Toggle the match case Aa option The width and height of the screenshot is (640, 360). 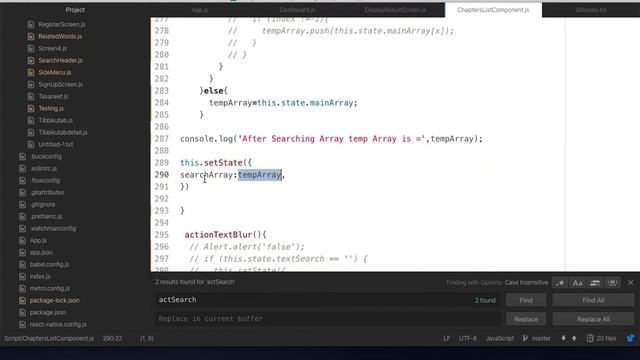(x=577, y=283)
